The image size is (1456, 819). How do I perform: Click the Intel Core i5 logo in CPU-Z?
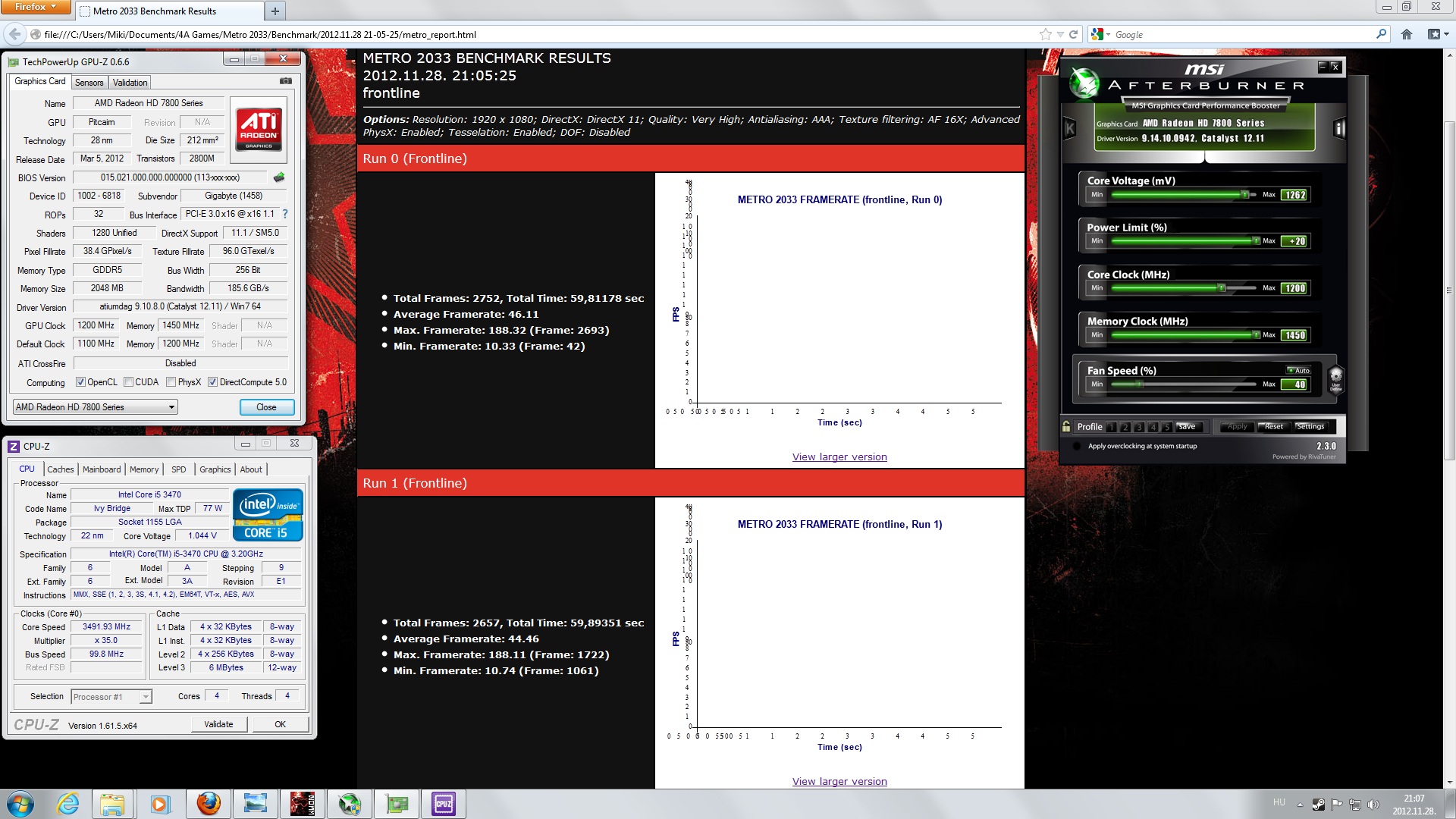coord(268,515)
